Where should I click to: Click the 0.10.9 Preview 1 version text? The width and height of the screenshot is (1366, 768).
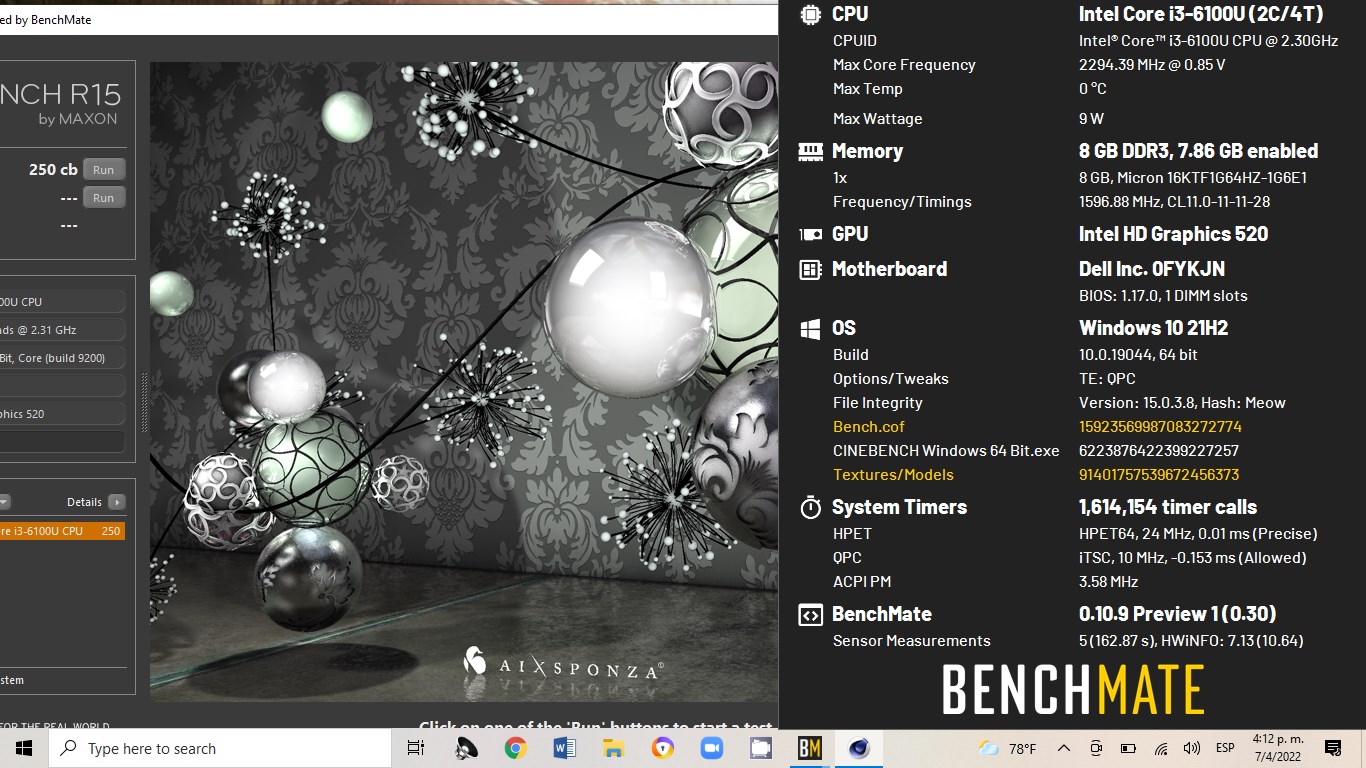1178,614
